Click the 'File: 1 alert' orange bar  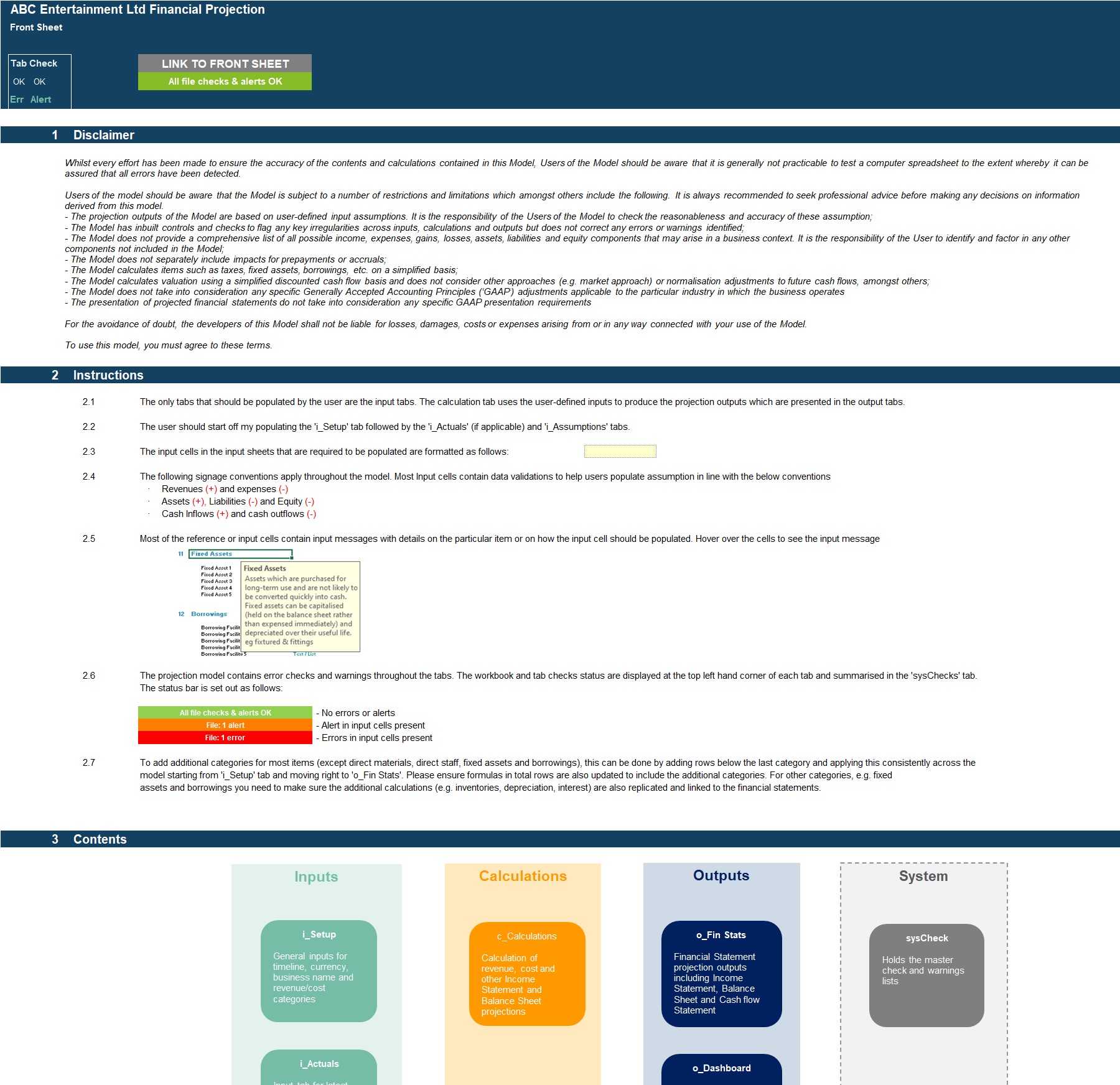coord(225,725)
